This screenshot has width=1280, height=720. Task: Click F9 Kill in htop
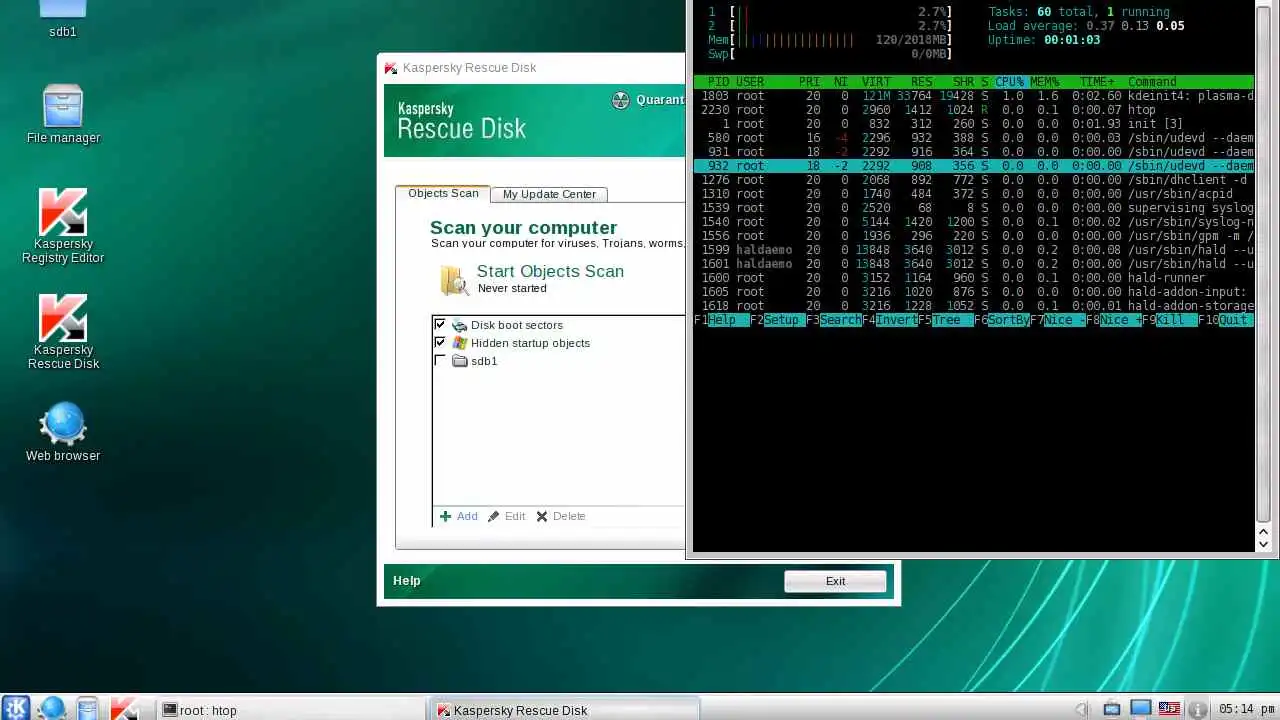[1169, 320]
